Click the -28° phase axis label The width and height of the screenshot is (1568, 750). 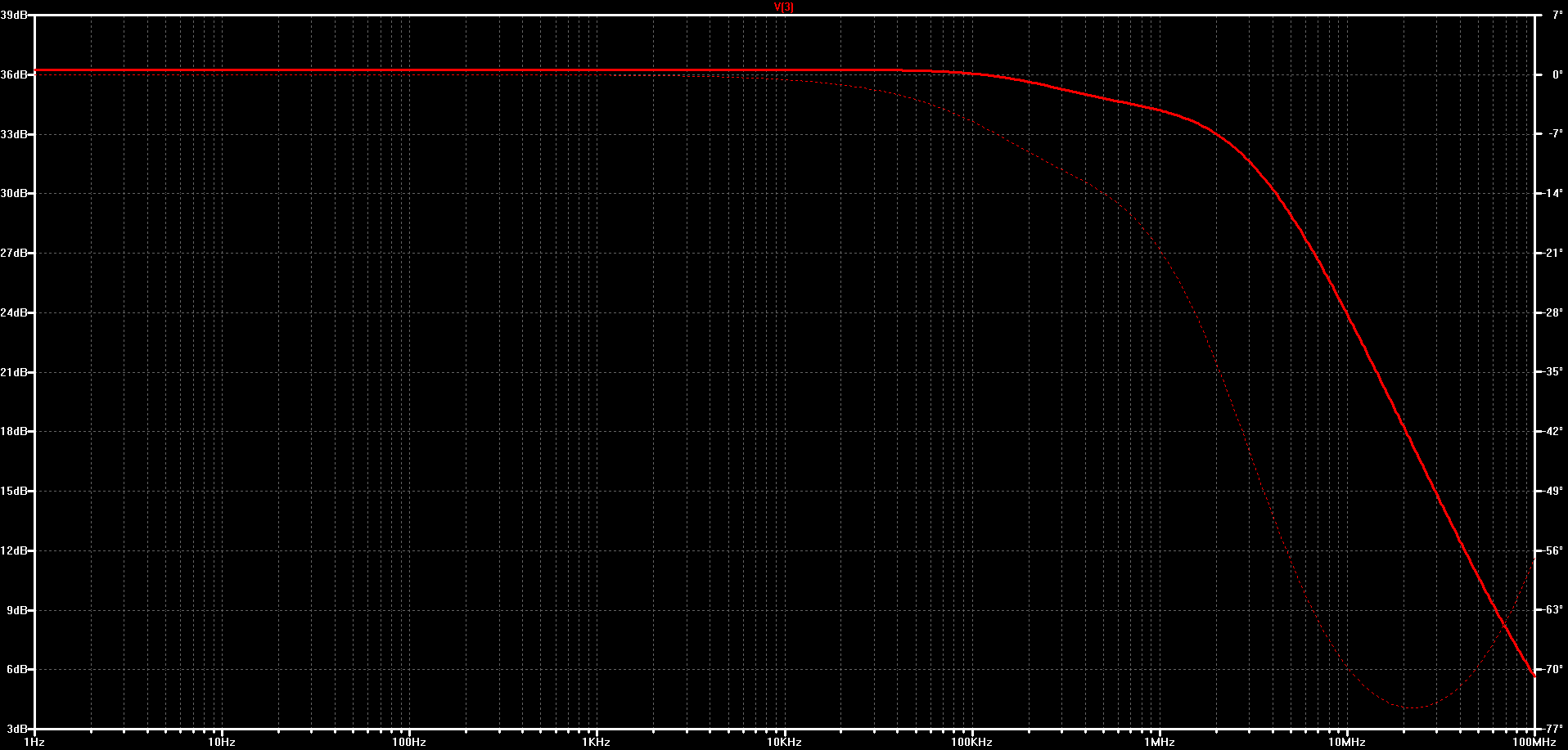[1554, 312]
